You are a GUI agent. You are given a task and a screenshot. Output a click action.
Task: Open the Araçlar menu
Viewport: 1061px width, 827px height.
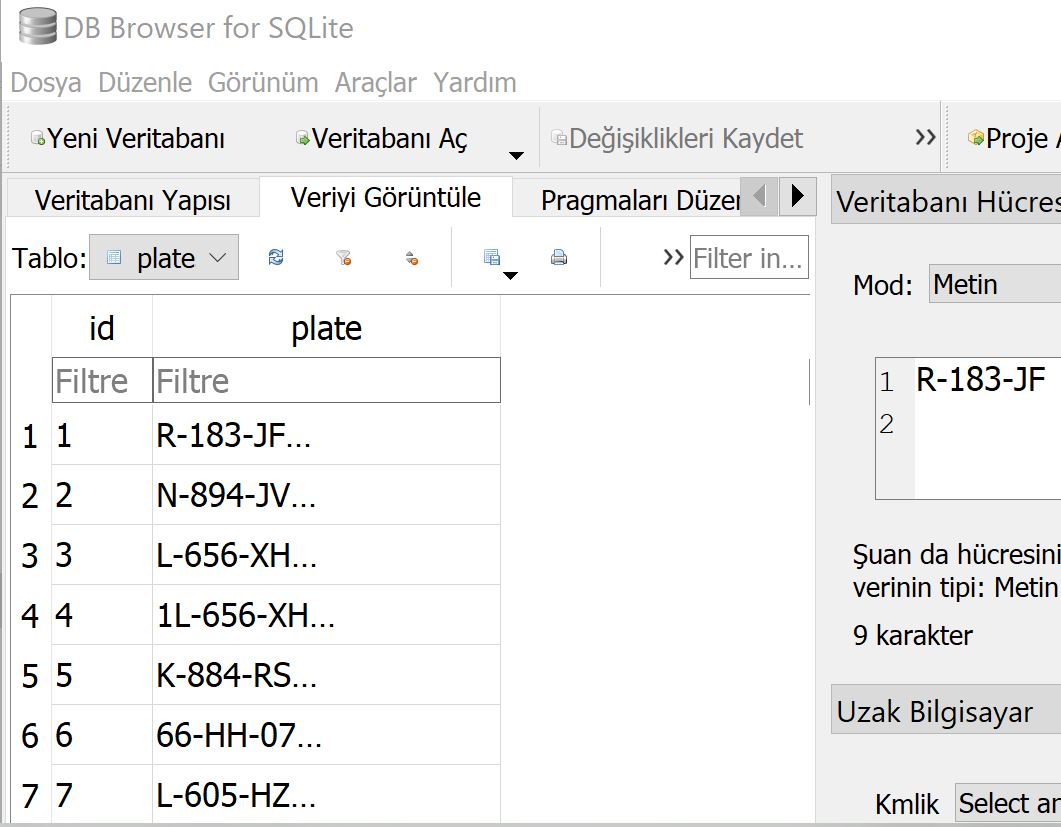click(x=375, y=82)
